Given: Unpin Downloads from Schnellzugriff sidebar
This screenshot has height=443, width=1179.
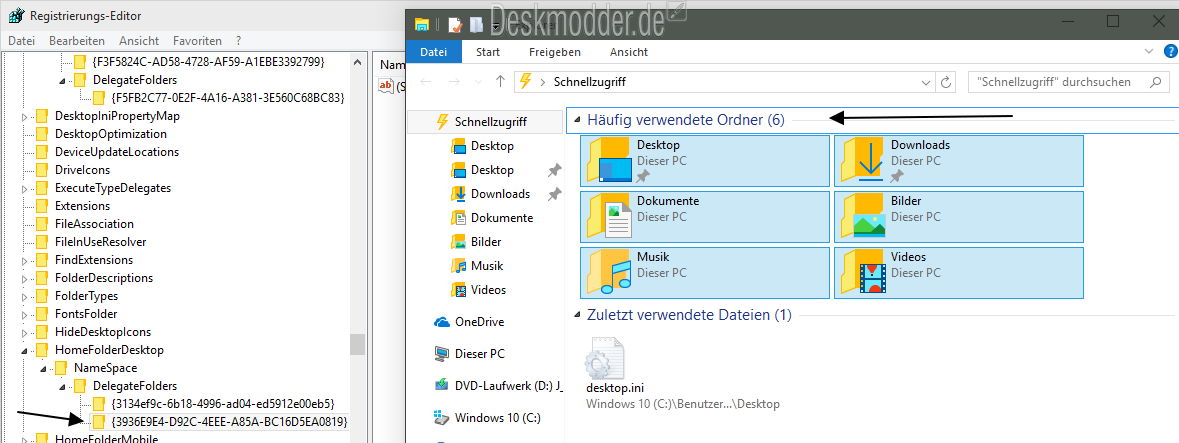Looking at the screenshot, I should pyautogui.click(x=554, y=194).
